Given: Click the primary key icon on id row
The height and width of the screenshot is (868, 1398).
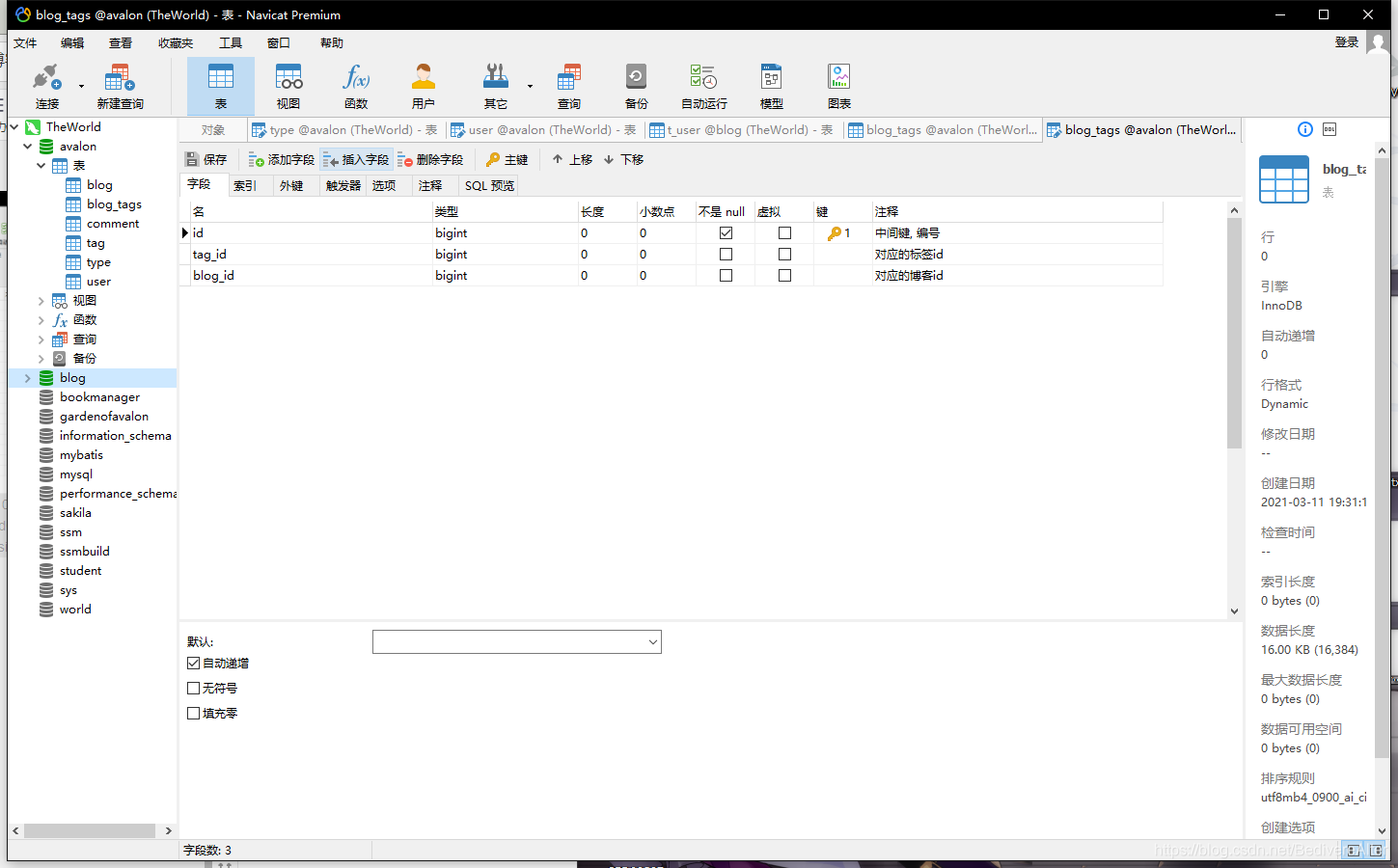Looking at the screenshot, I should (835, 233).
